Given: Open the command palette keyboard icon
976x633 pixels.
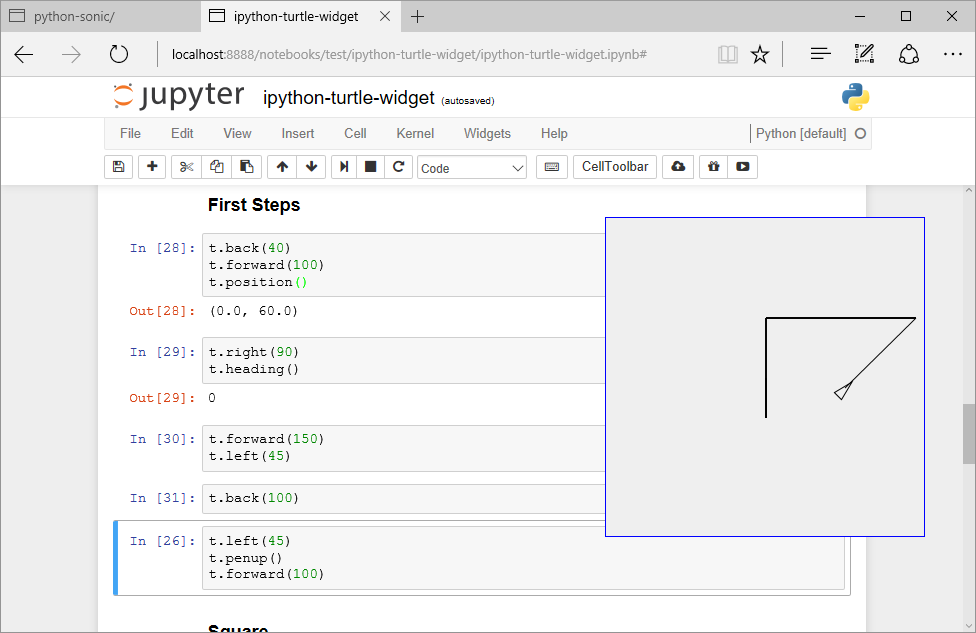Looking at the screenshot, I should click(x=551, y=167).
